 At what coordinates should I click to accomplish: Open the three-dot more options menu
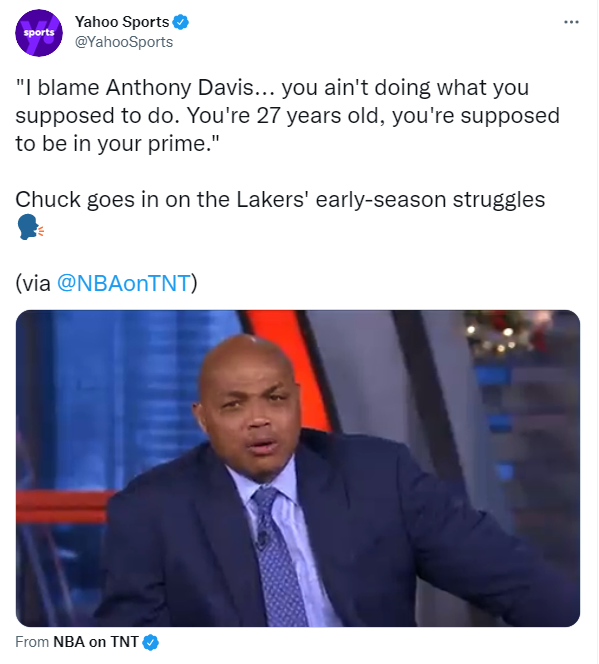coord(571,22)
